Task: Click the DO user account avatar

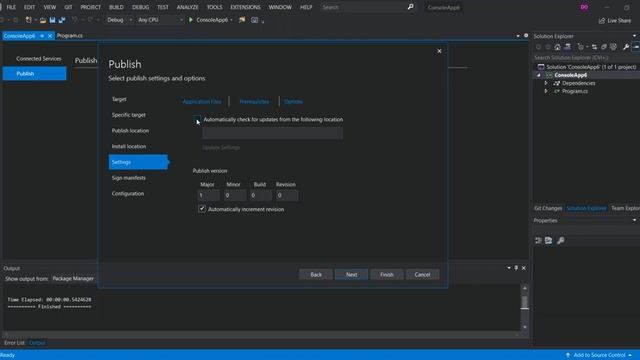Action: [584, 7]
